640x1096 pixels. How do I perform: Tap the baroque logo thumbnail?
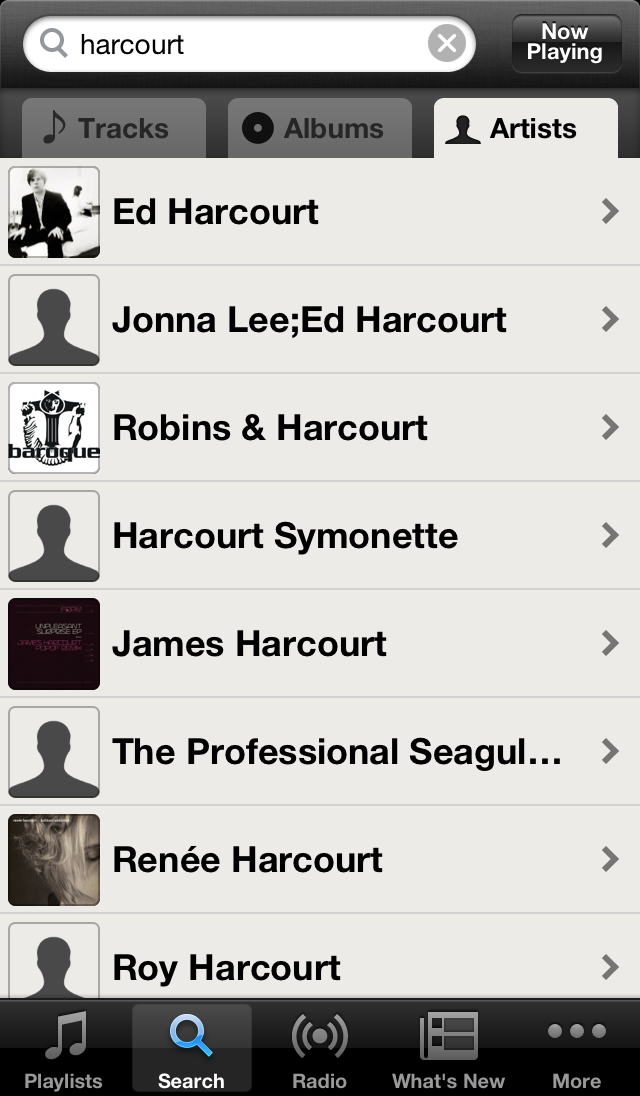coord(54,428)
